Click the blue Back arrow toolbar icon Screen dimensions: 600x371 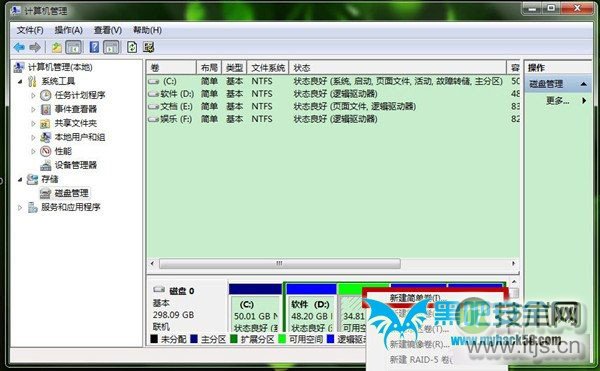click(19, 47)
